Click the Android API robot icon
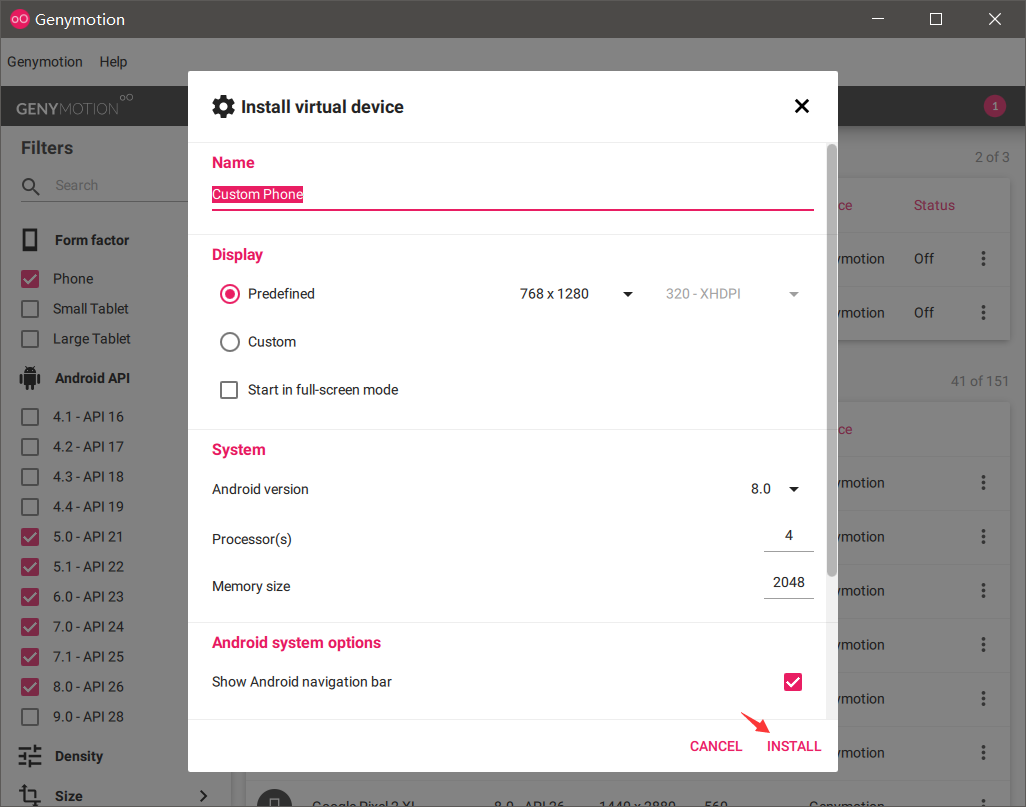Viewport: 1026px width, 807px height. coord(30,378)
